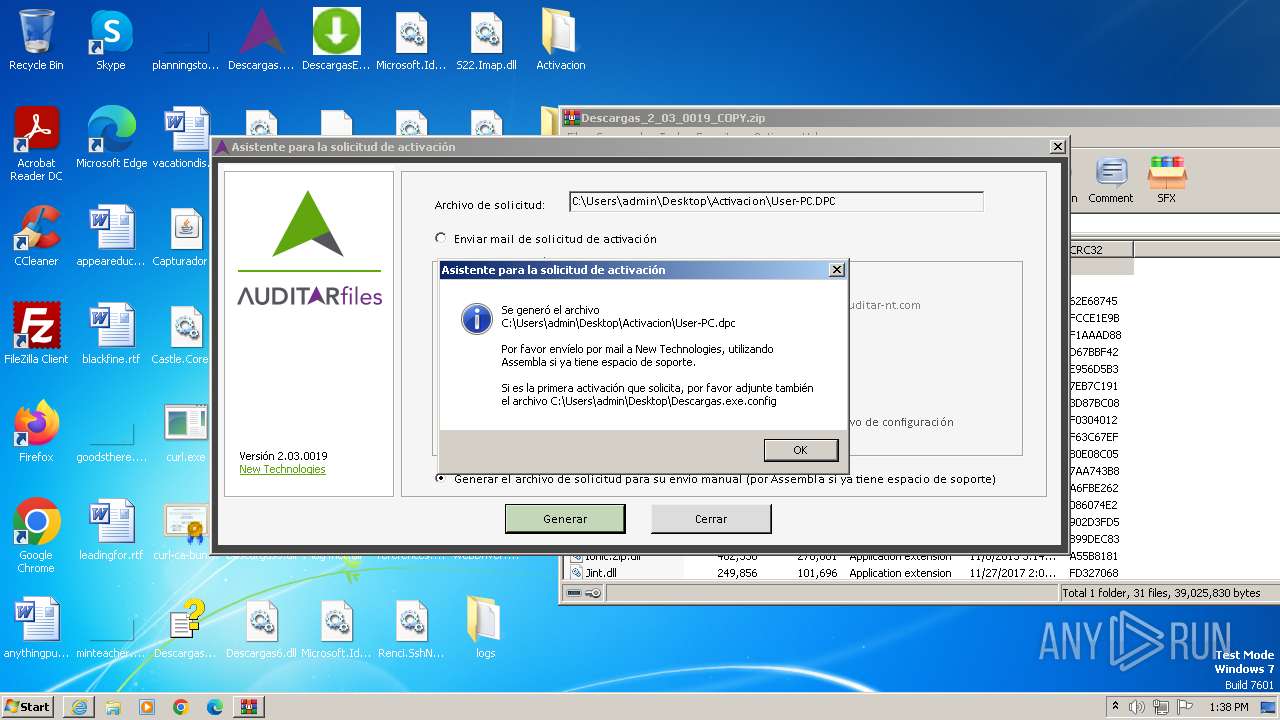Open the New Technologies link

[282, 470]
